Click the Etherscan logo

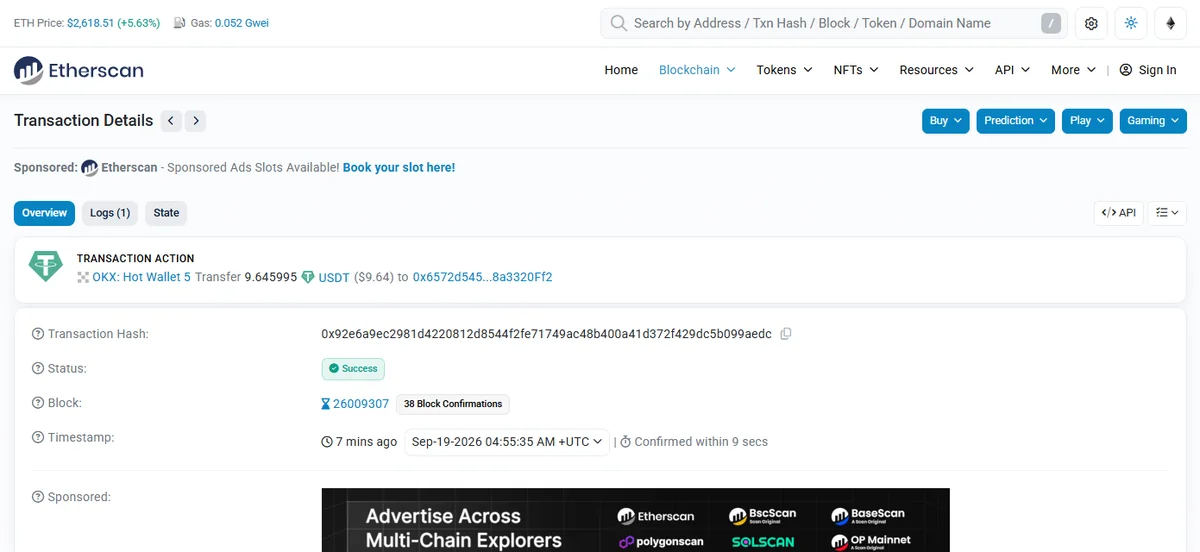tap(79, 70)
